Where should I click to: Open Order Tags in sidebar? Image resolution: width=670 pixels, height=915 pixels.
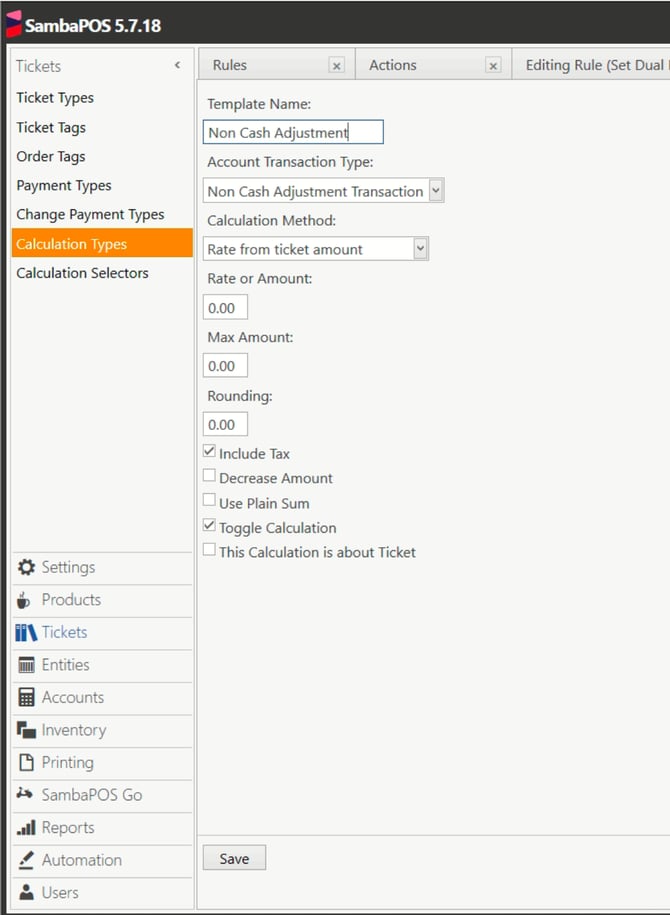51,156
